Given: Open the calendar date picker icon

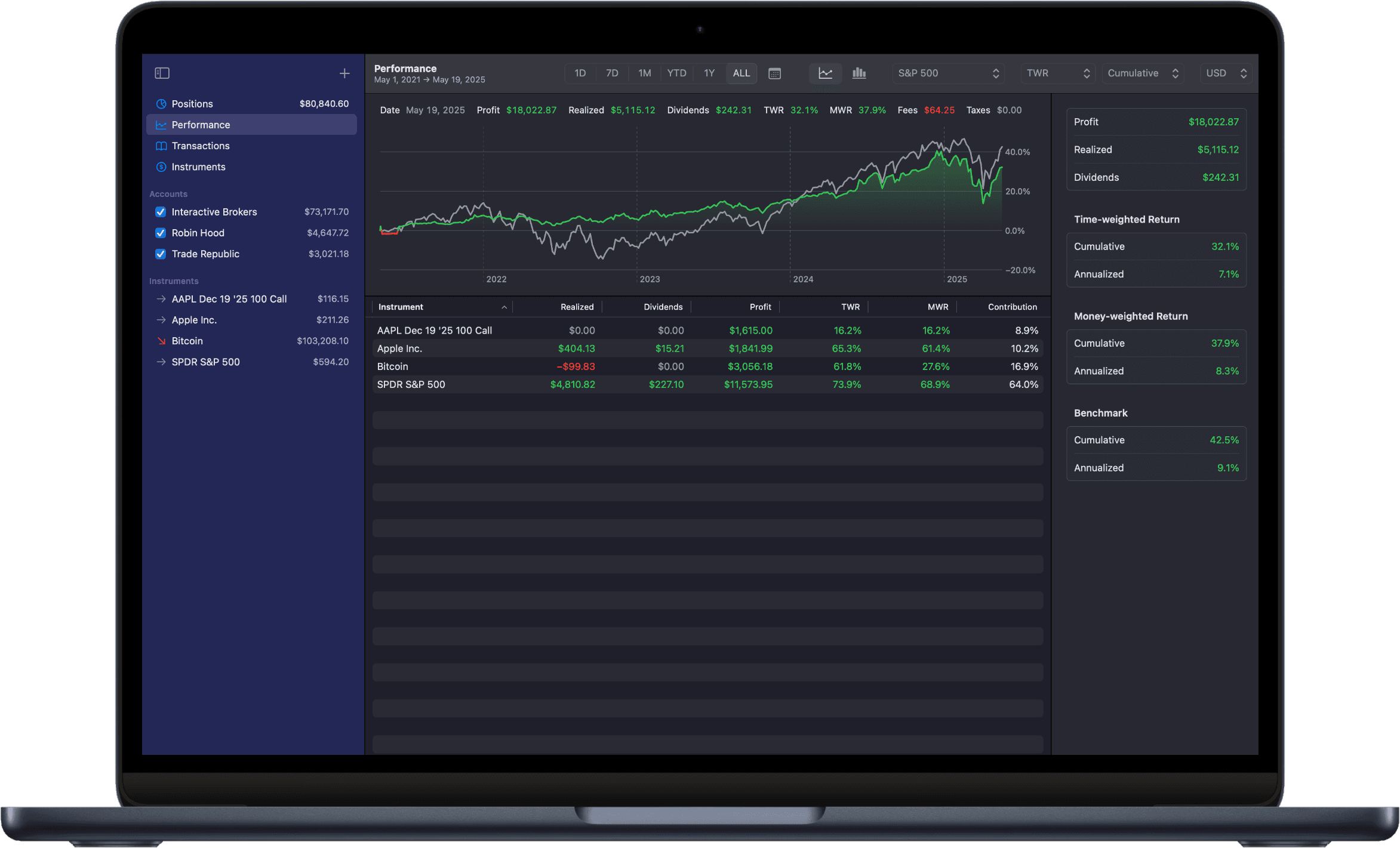Looking at the screenshot, I should click(x=774, y=73).
